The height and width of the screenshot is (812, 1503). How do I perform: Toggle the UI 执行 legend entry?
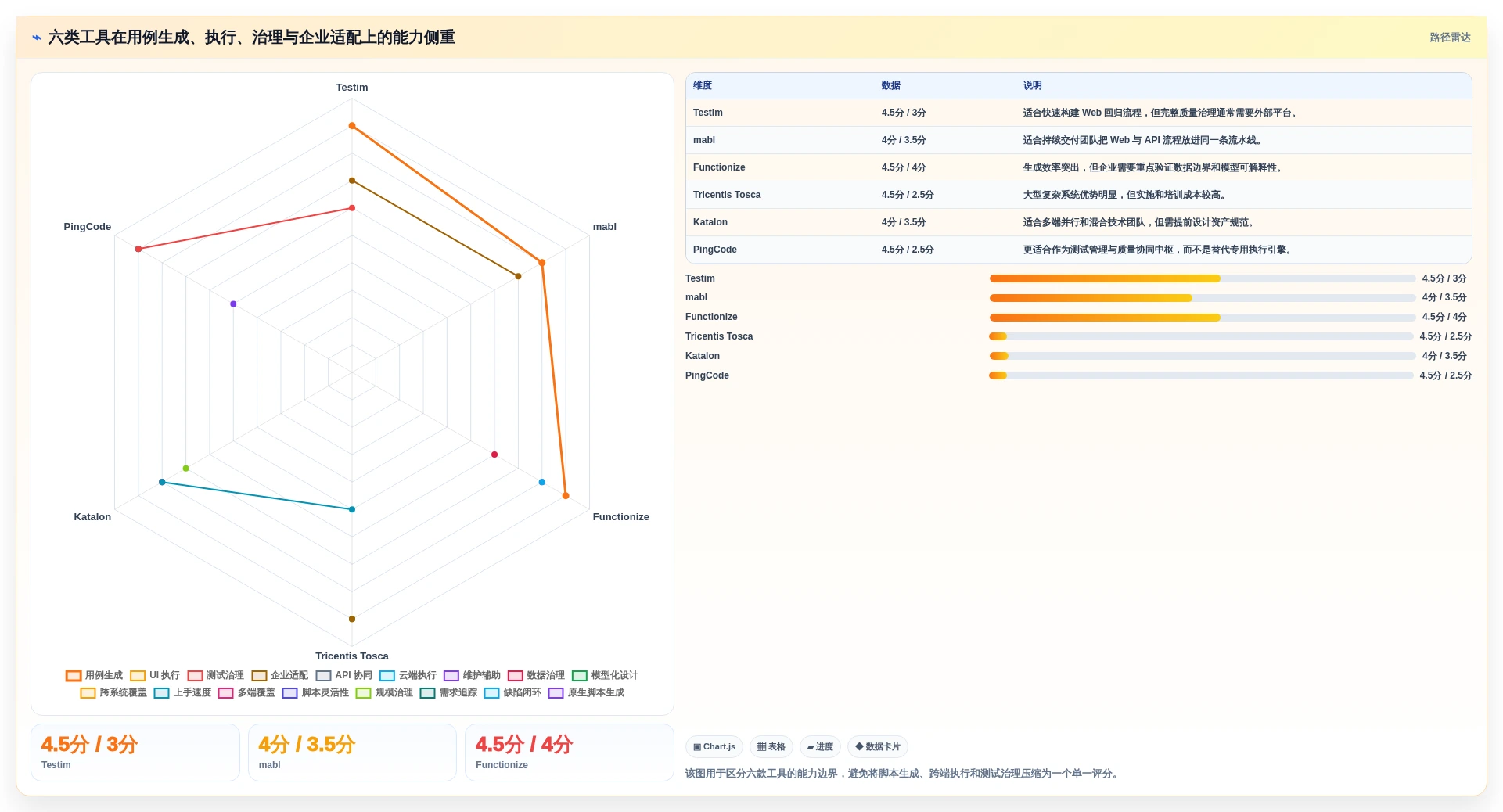pyautogui.click(x=155, y=675)
